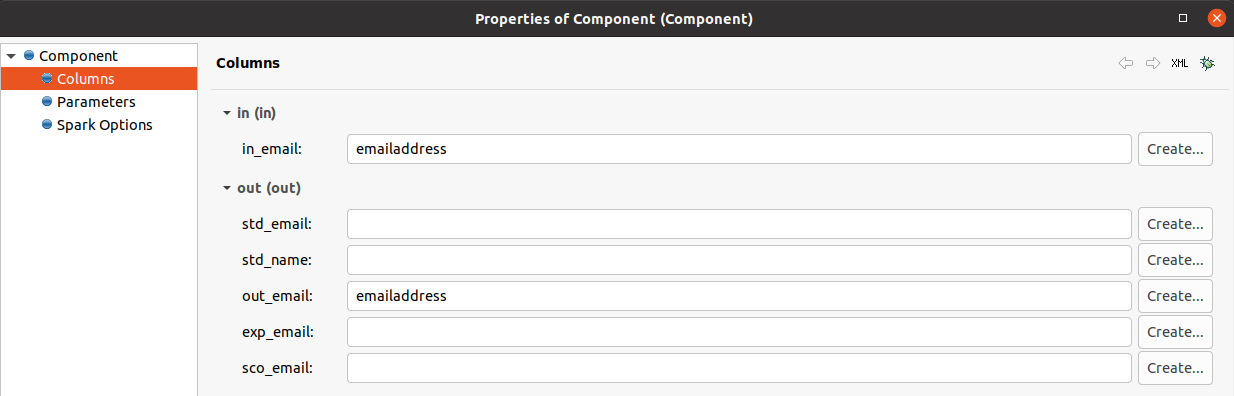Click the Parameters sphere icon
The height and width of the screenshot is (396, 1234).
pyautogui.click(x=47, y=101)
